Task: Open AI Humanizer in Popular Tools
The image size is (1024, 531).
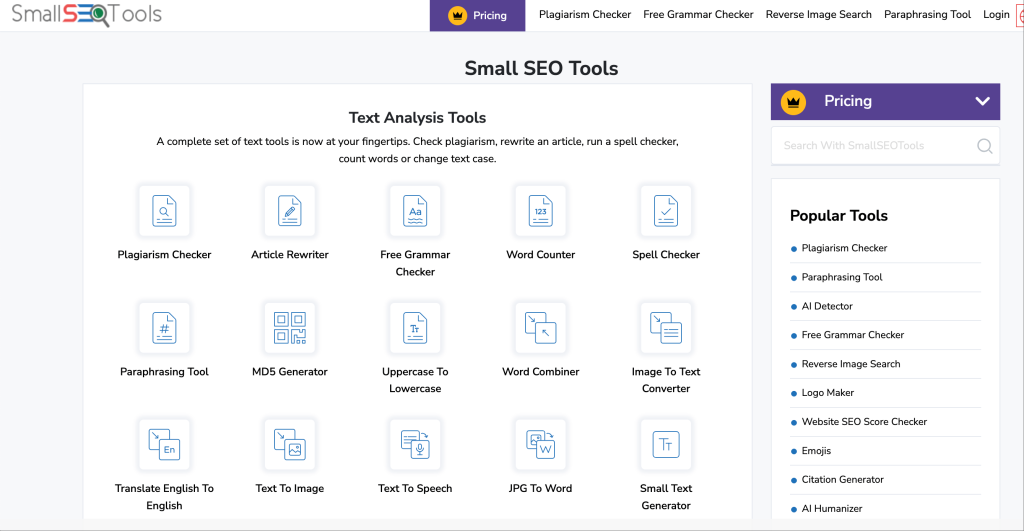Action: click(x=832, y=508)
